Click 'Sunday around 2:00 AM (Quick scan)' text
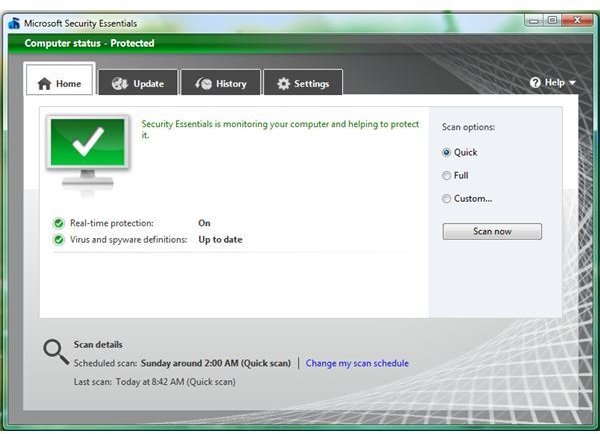This screenshot has width=600, height=434. (216, 363)
